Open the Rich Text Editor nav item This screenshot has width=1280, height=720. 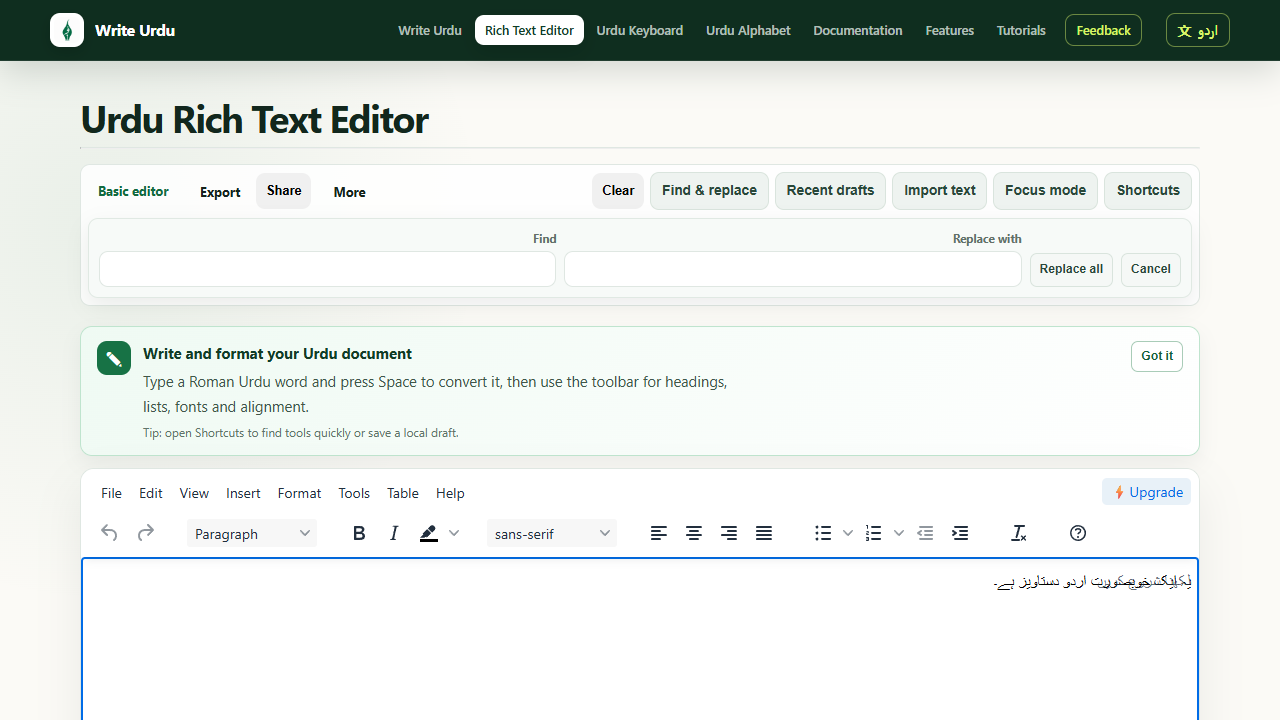click(x=529, y=30)
